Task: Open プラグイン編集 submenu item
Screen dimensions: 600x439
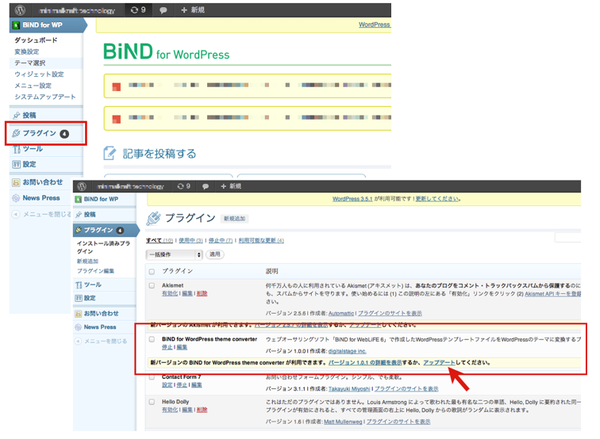Action: [x=96, y=271]
